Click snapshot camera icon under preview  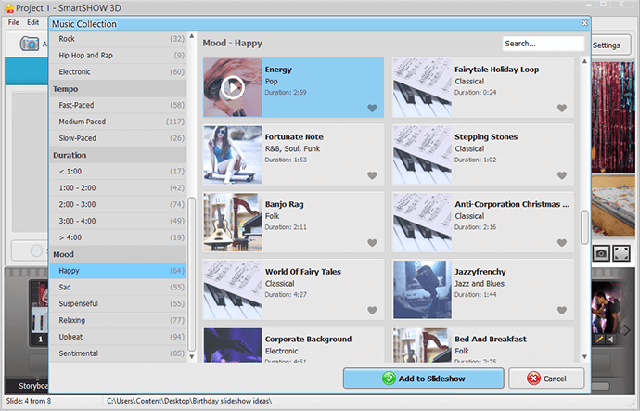click(x=600, y=253)
